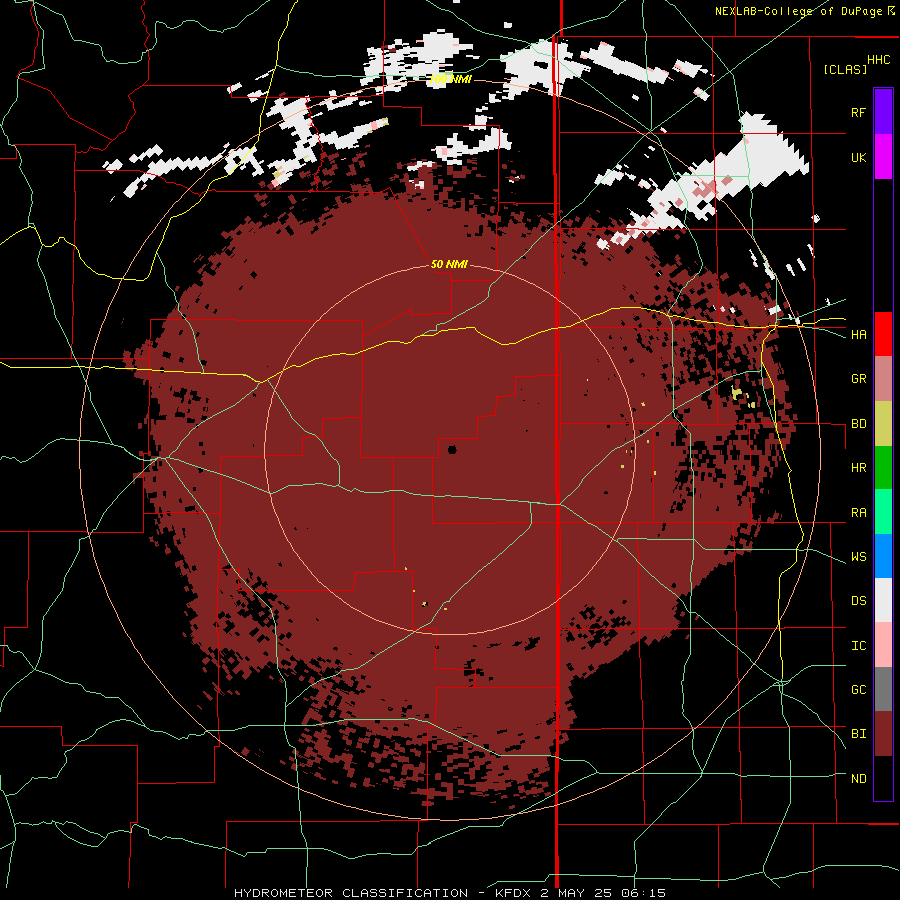The image size is (900, 900).
Task: Click the RF legend label
Action: click(858, 112)
